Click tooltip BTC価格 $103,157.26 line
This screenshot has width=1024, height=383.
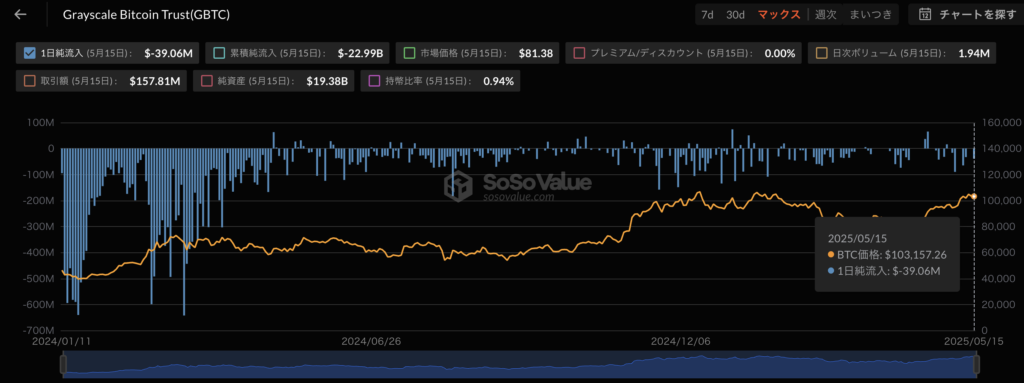[x=886, y=255]
